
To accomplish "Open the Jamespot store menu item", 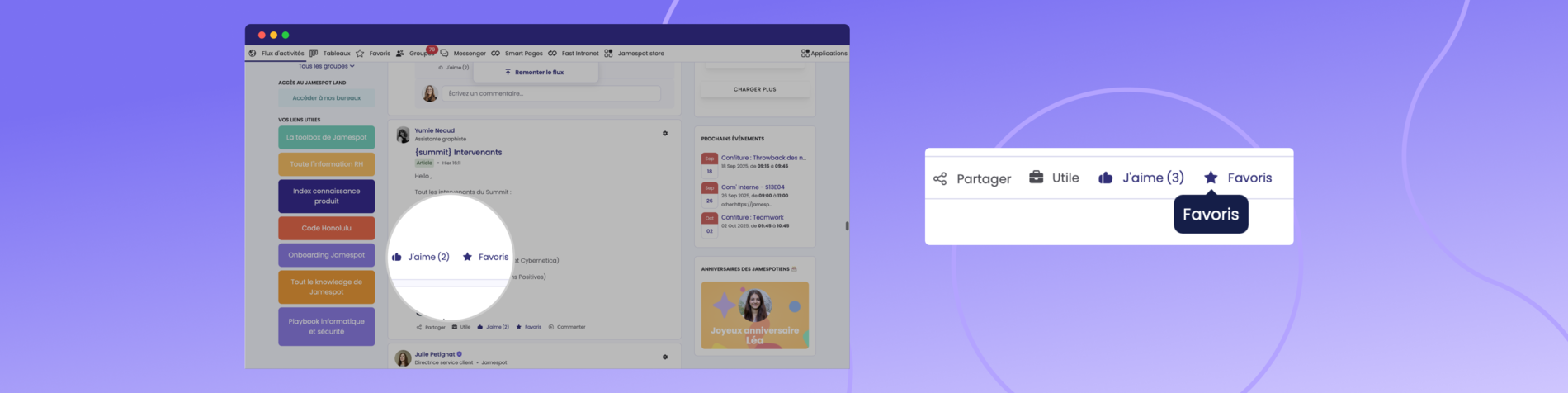I will coord(634,54).
